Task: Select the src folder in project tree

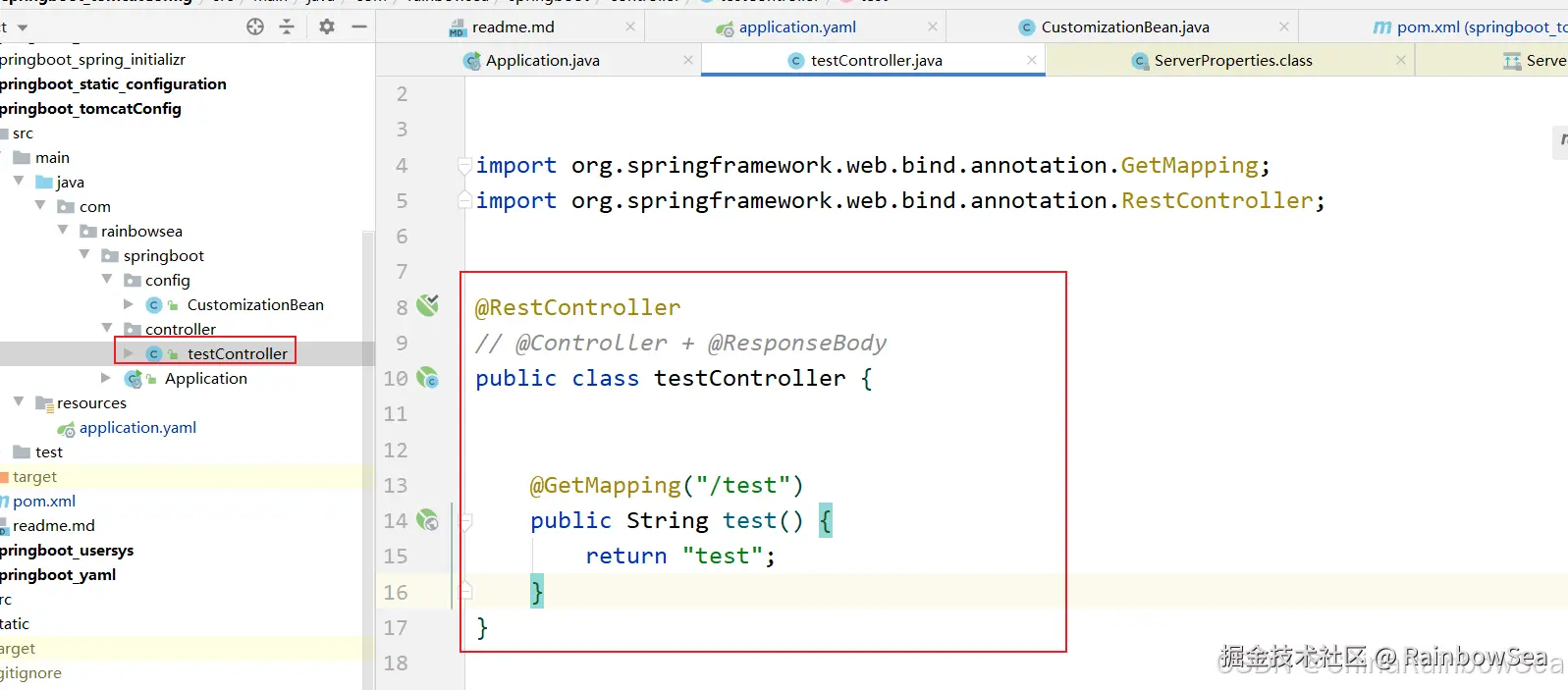Action: coord(23,133)
